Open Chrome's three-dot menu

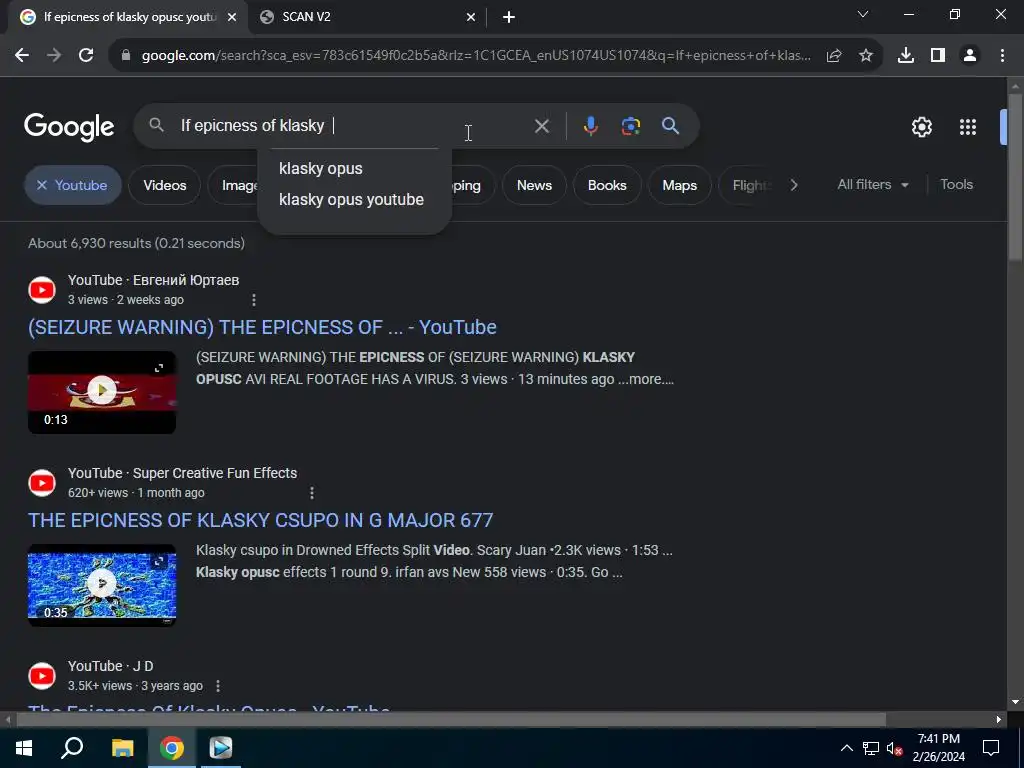click(x=1002, y=56)
